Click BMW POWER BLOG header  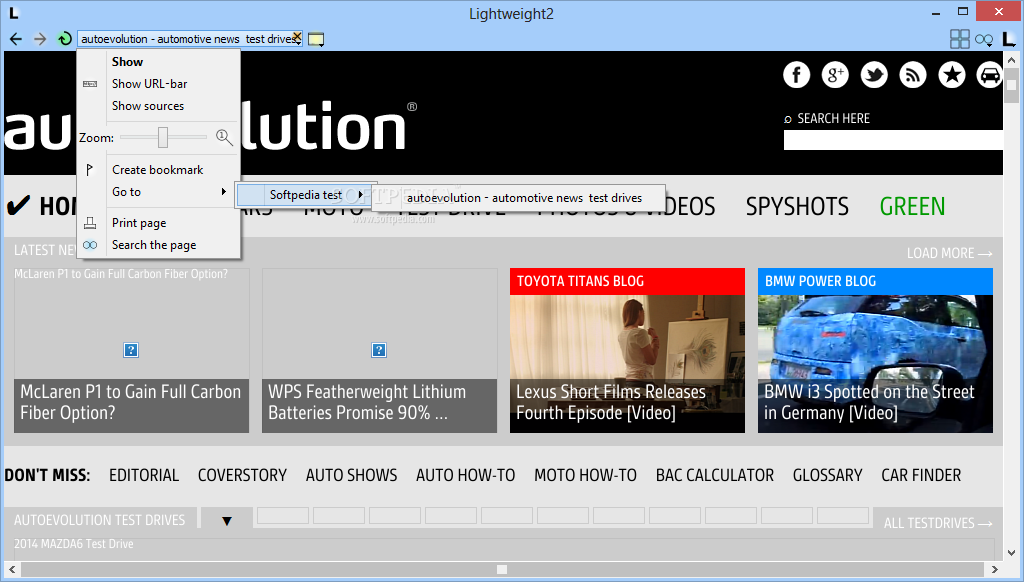pyautogui.click(x=875, y=282)
